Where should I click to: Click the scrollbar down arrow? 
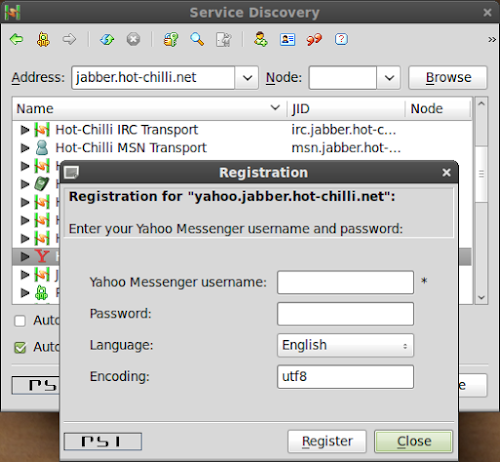(481, 297)
